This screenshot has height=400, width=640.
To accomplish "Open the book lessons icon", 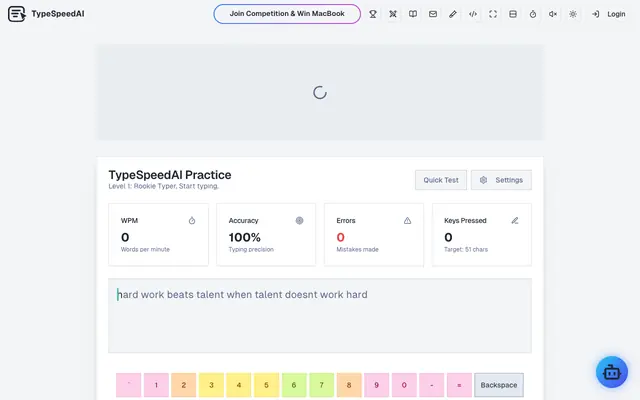I will click(413, 14).
